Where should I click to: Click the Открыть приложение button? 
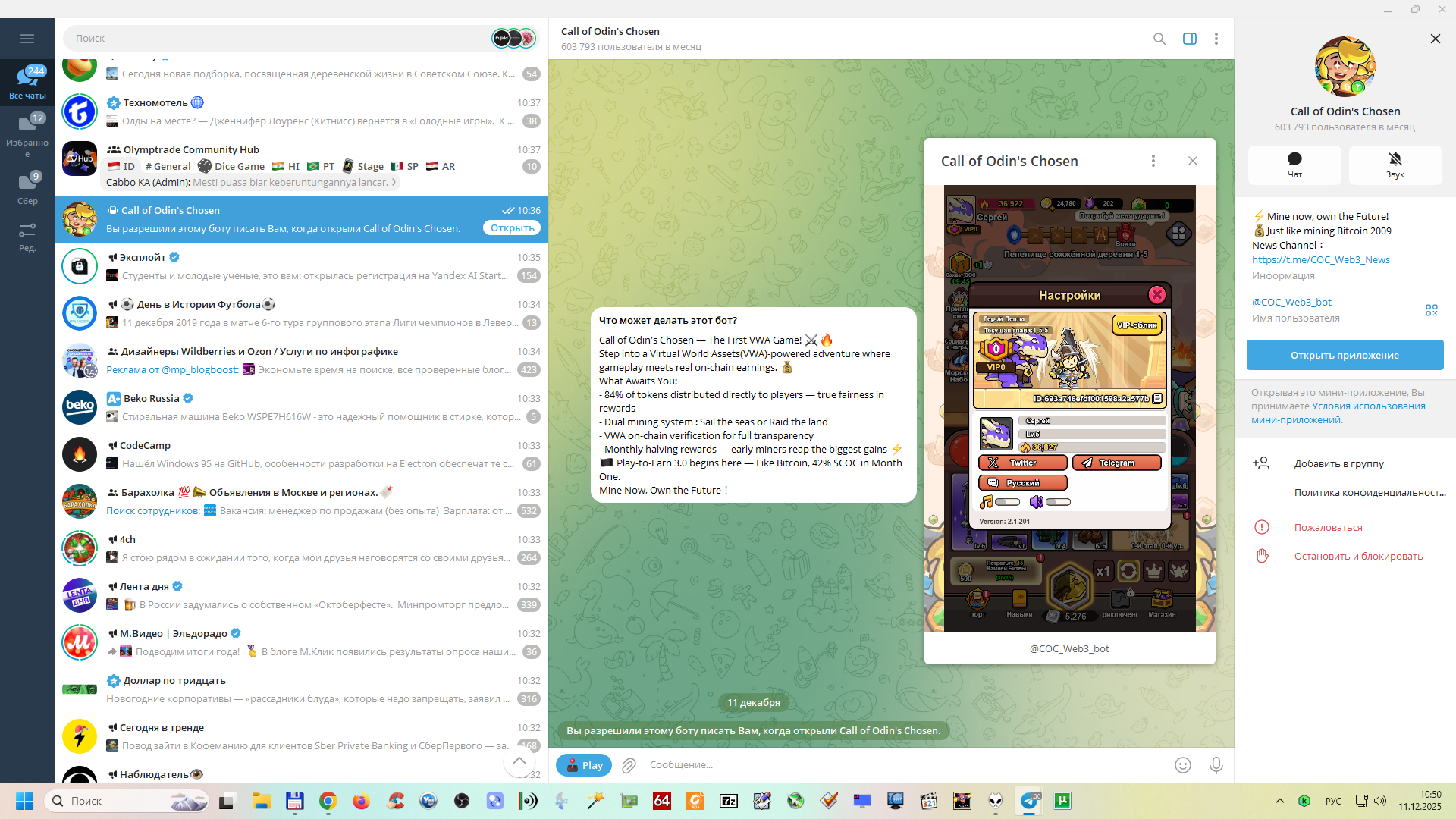pyautogui.click(x=1344, y=355)
